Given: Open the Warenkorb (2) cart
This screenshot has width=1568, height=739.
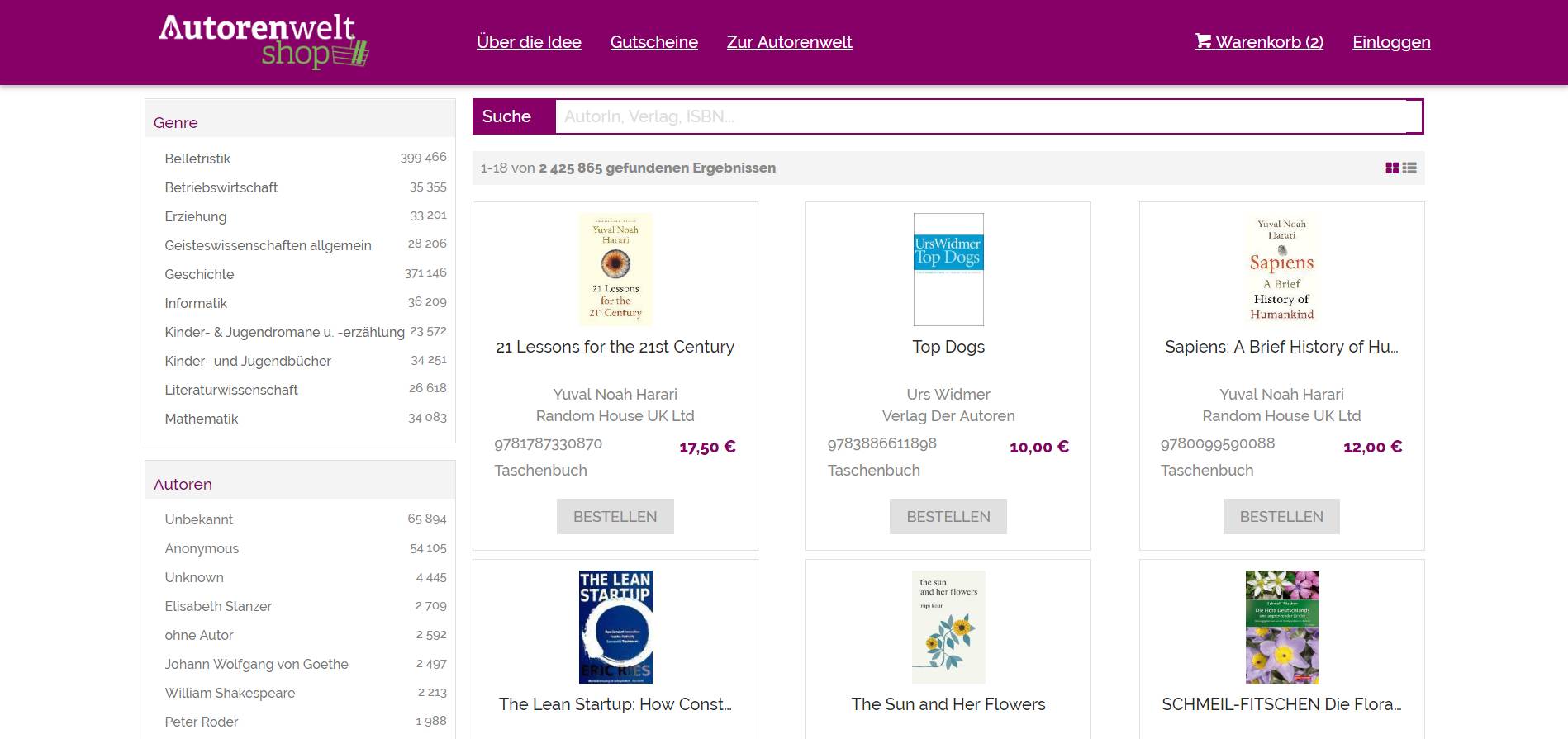Looking at the screenshot, I should click(x=1259, y=42).
